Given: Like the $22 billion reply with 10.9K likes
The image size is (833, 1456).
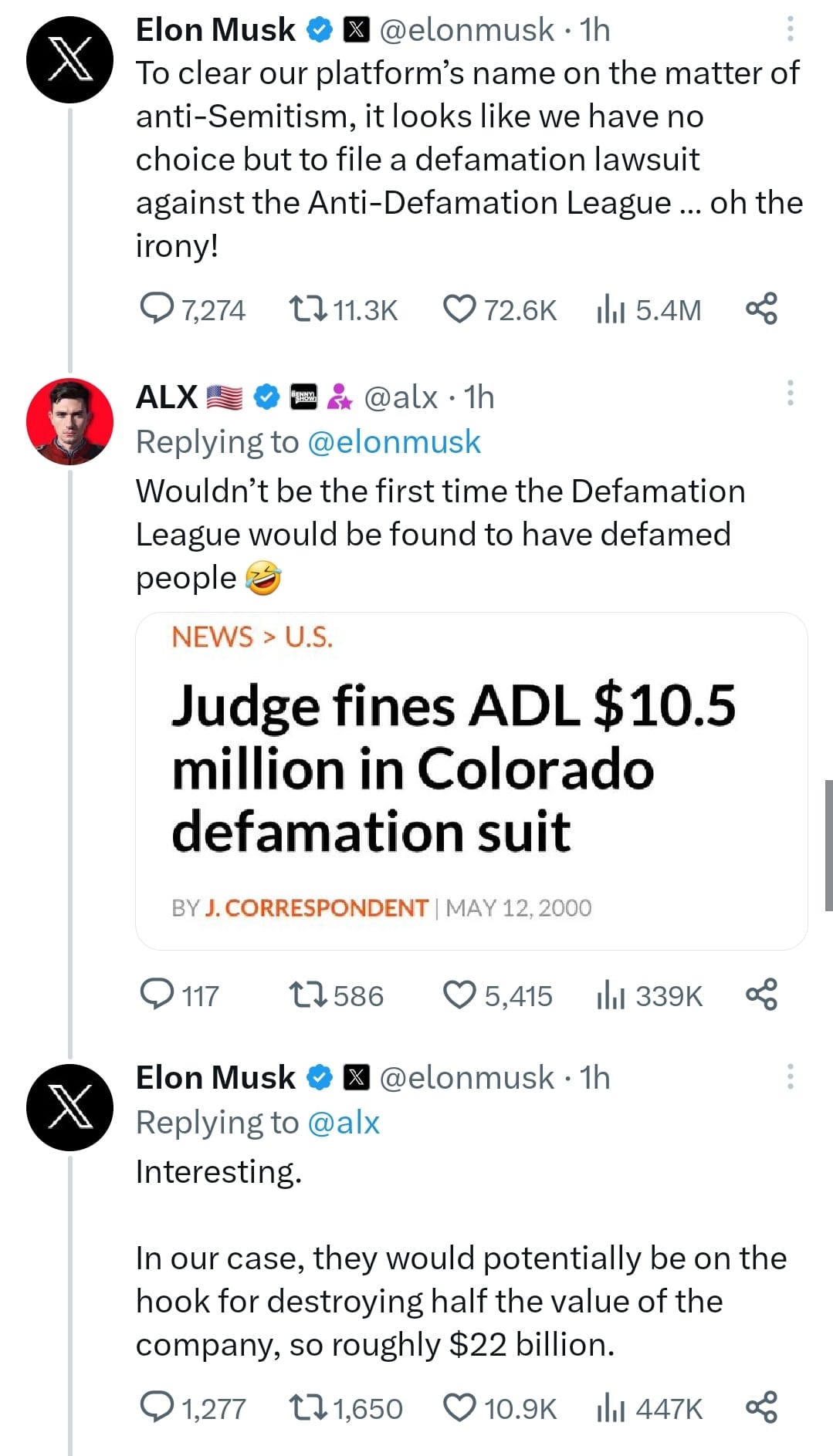Looking at the screenshot, I should click(459, 1407).
